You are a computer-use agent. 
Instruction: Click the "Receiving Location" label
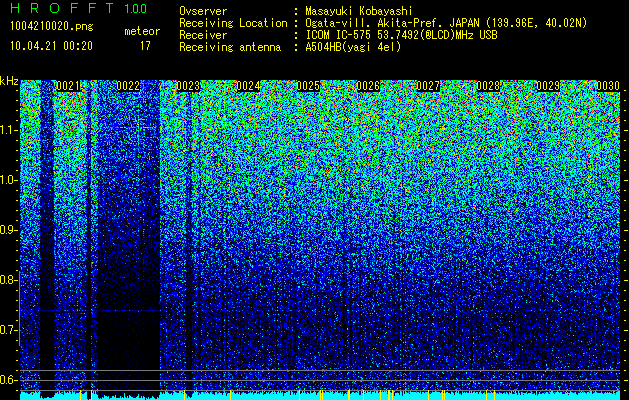click(x=233, y=23)
